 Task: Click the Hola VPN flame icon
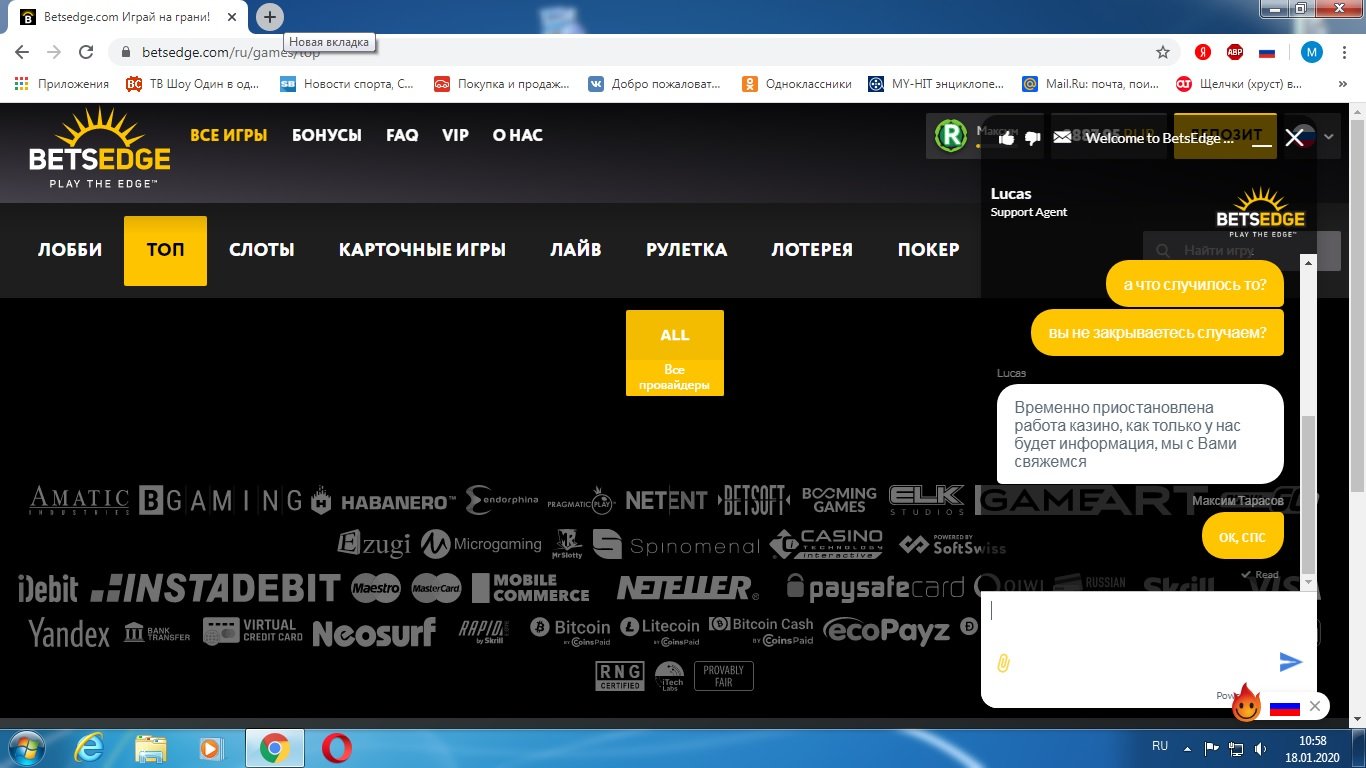[x=1246, y=705]
